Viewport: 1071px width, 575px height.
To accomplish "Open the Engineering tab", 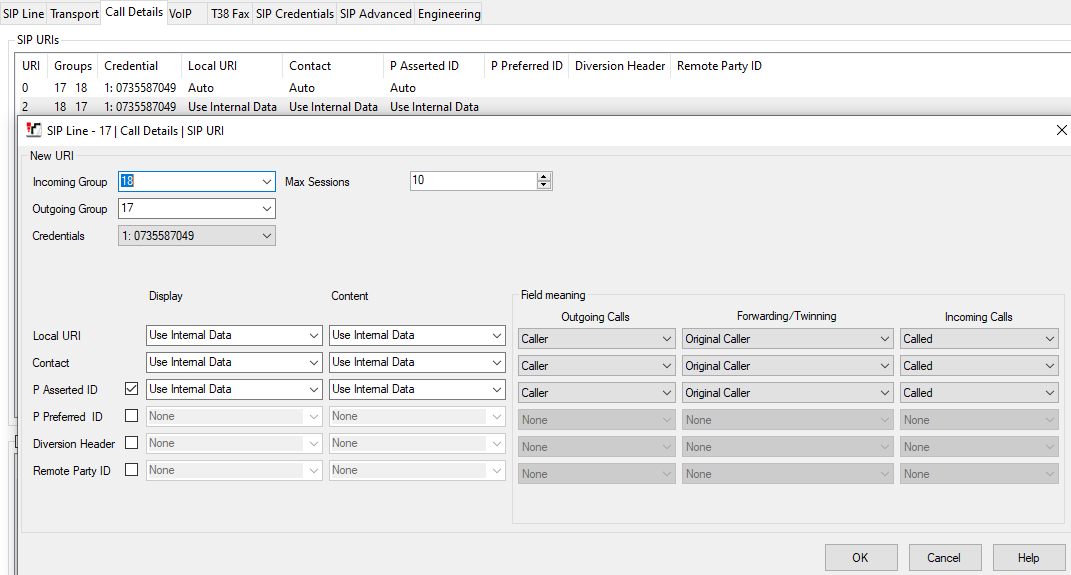I will point(449,14).
